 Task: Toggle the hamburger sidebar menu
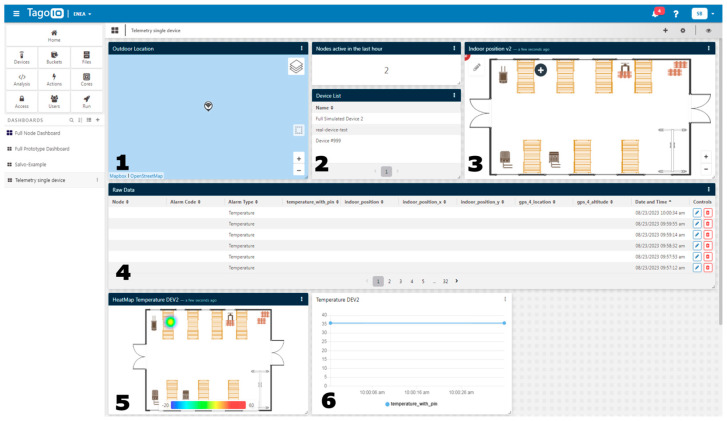pyautogui.click(x=16, y=13)
